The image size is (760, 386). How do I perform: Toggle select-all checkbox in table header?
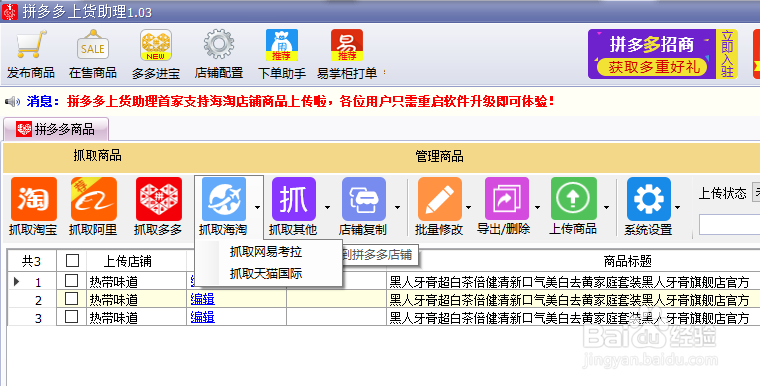72,261
